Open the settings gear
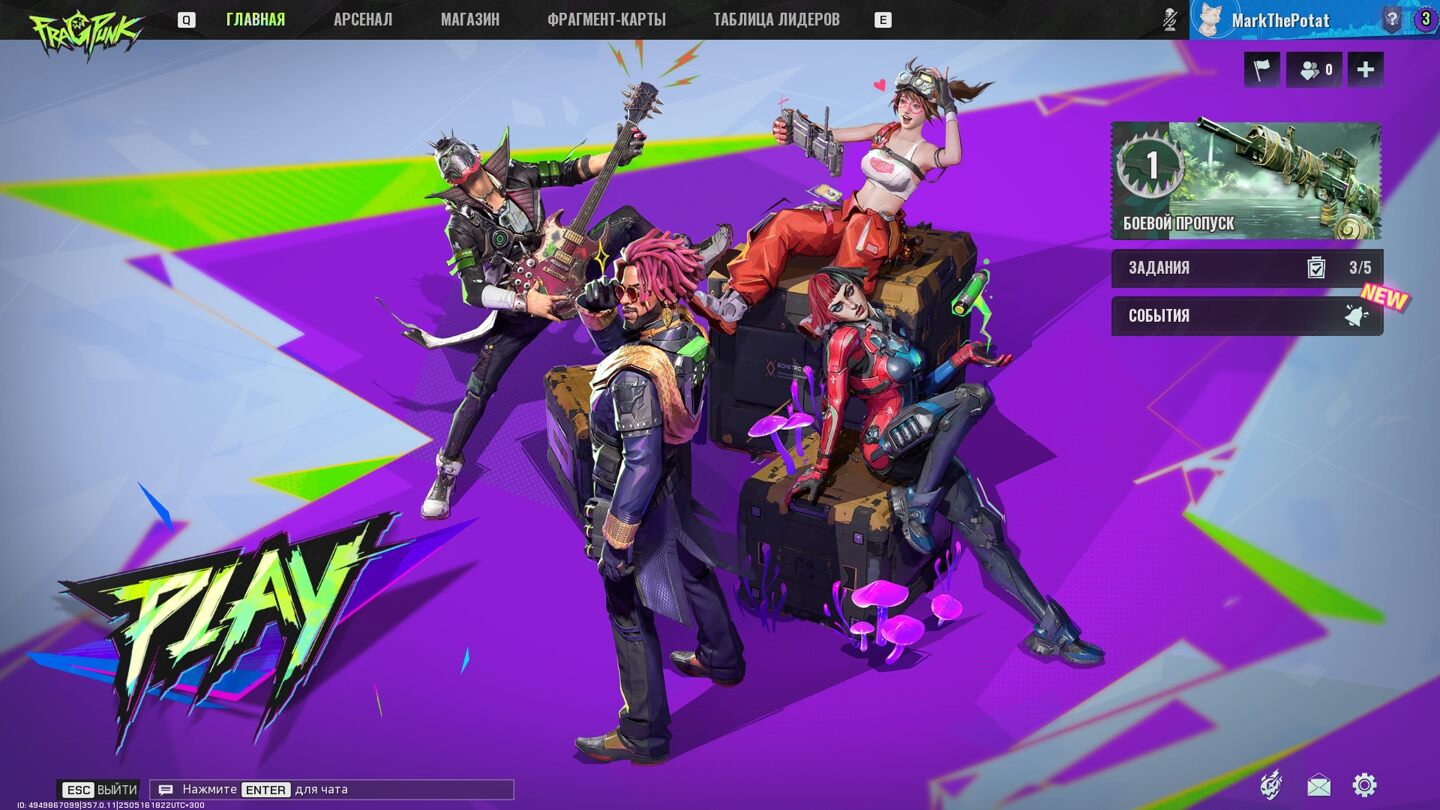The image size is (1440, 810). (x=1364, y=785)
